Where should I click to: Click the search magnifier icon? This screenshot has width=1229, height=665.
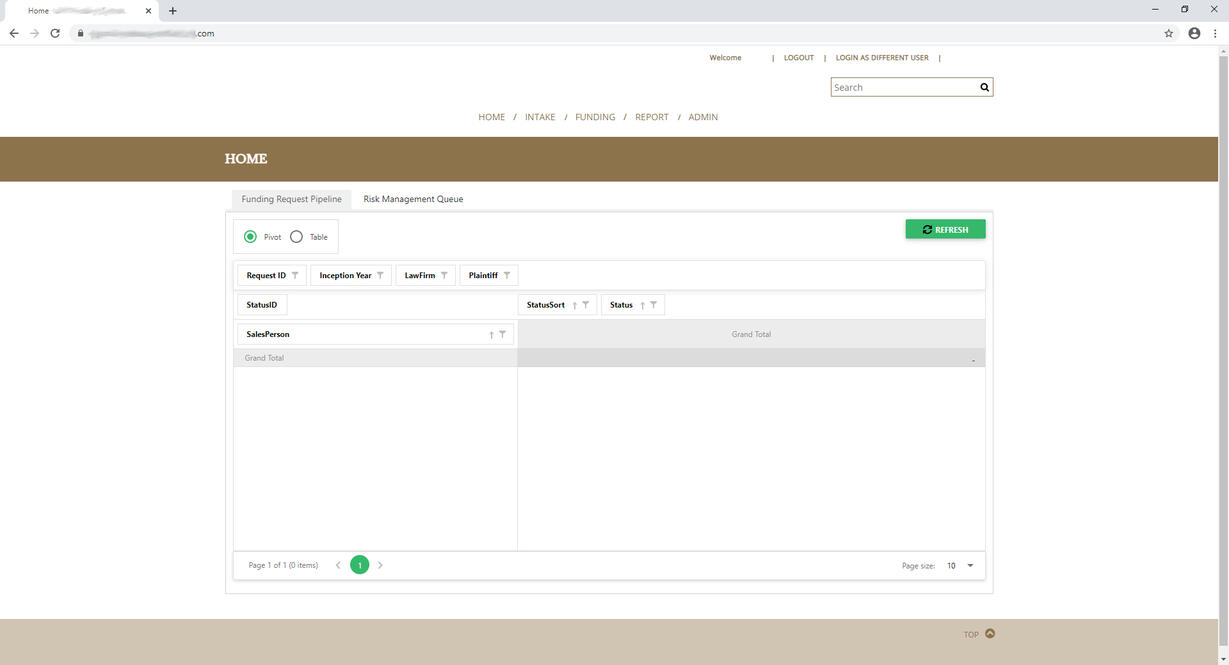tap(984, 87)
